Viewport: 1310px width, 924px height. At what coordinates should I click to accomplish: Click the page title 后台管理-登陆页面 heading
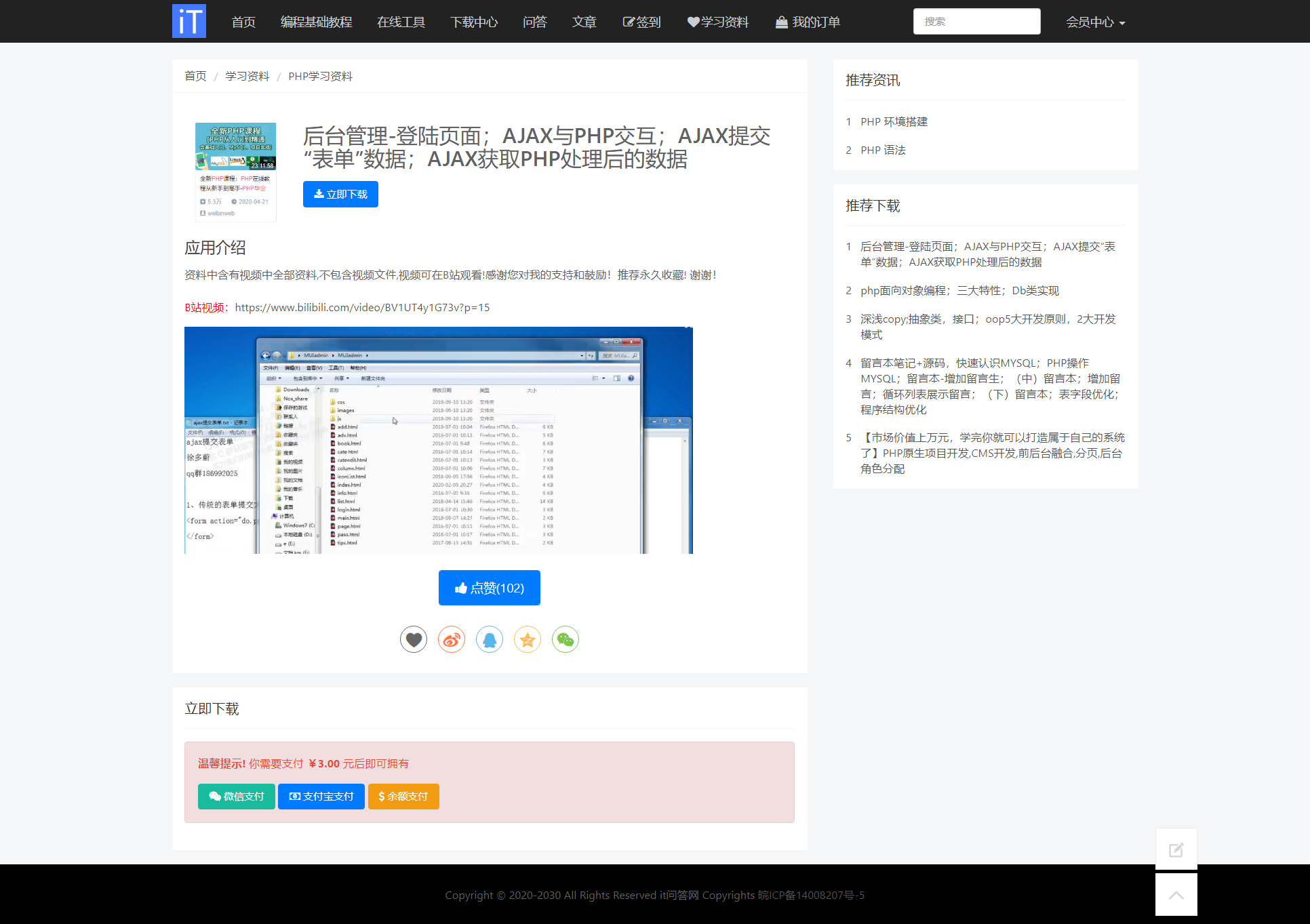pos(536,147)
